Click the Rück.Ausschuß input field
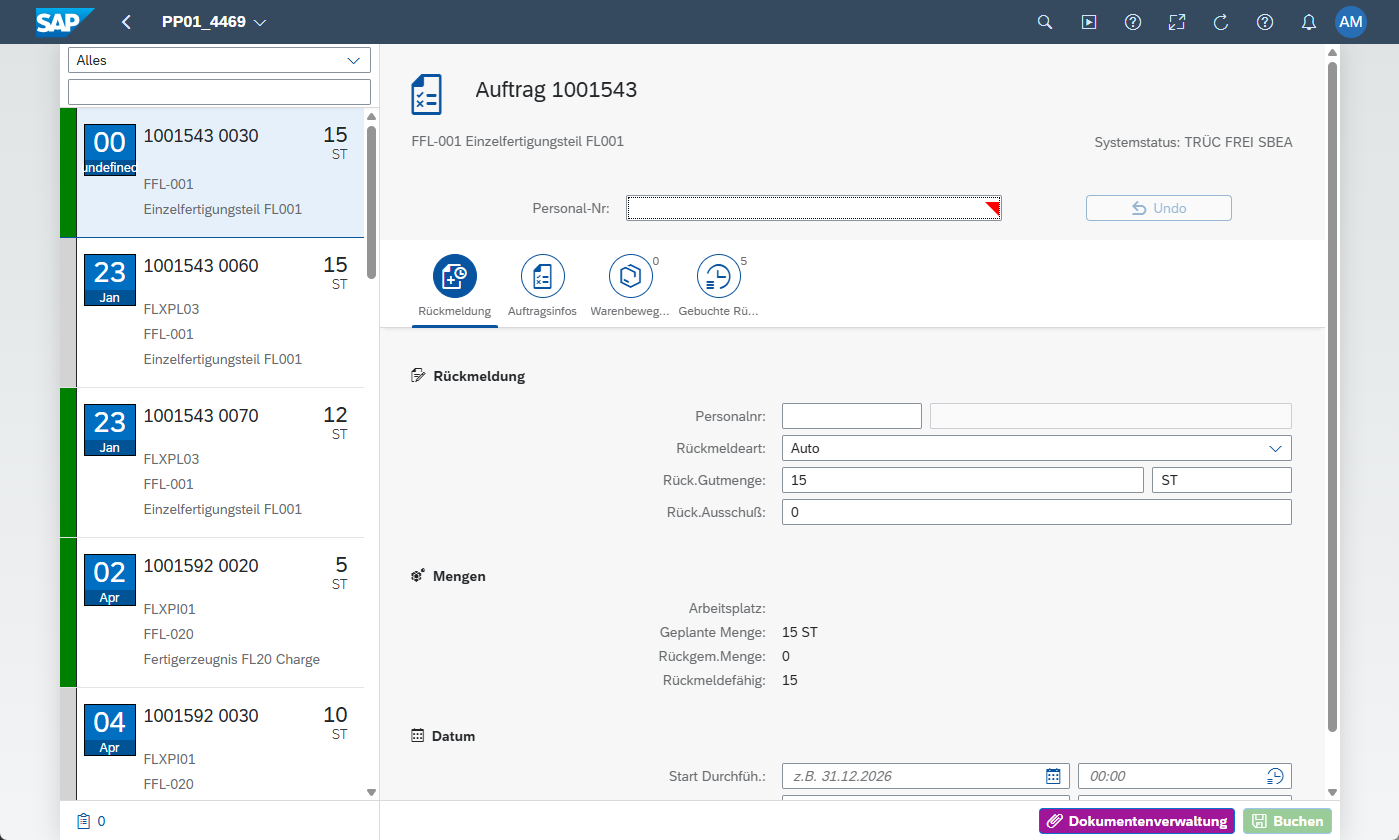The height and width of the screenshot is (840, 1399). 1036,512
